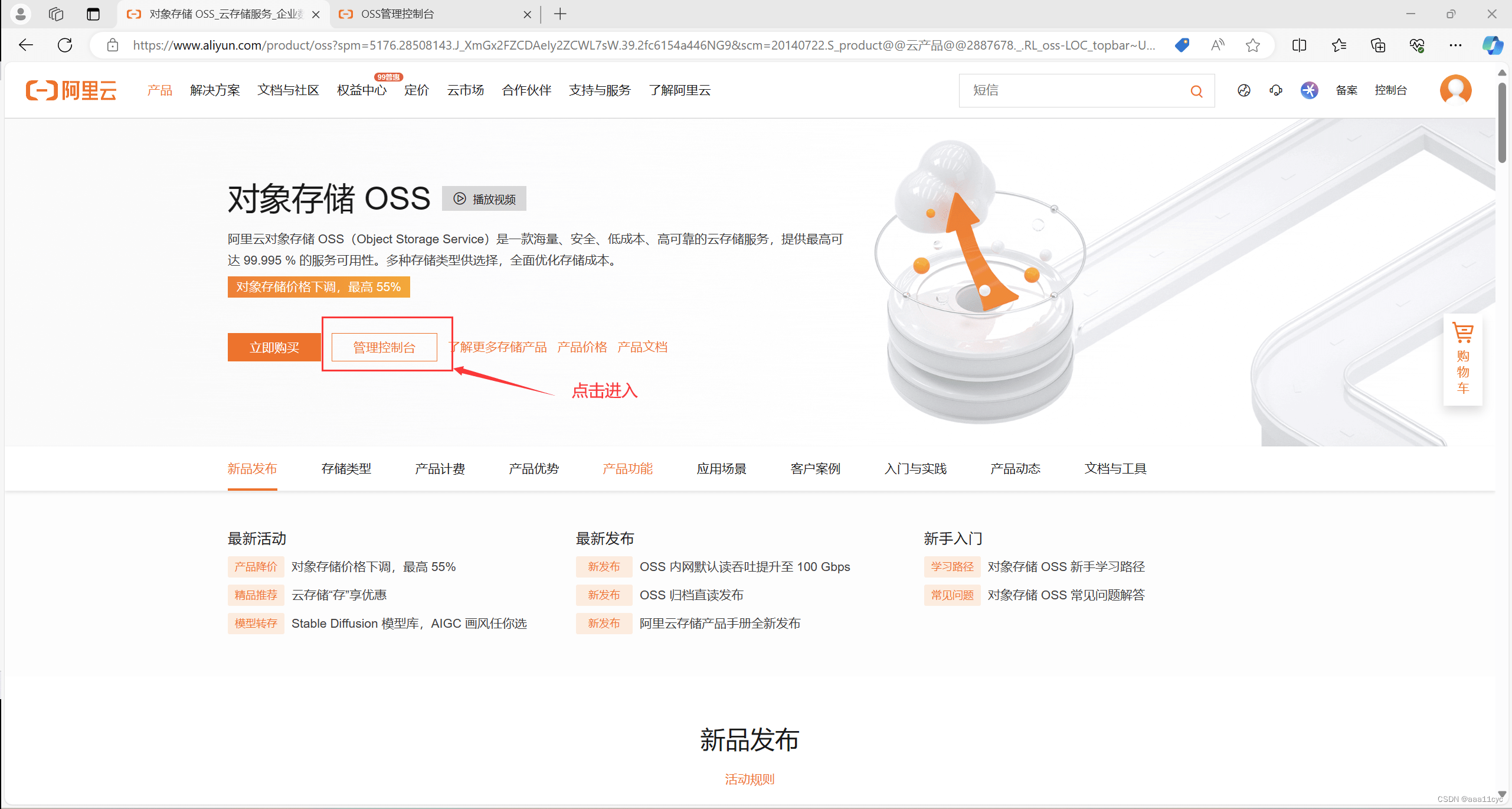Open the Alibaba Cloud community app icon
This screenshot has height=809, width=1512.
tap(1309, 90)
